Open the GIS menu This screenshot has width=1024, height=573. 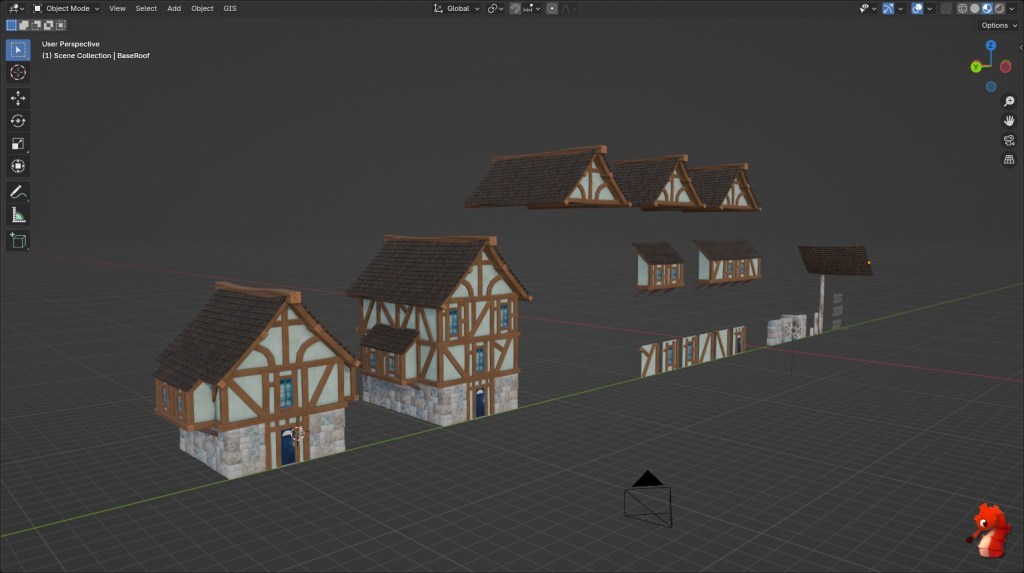(x=230, y=8)
